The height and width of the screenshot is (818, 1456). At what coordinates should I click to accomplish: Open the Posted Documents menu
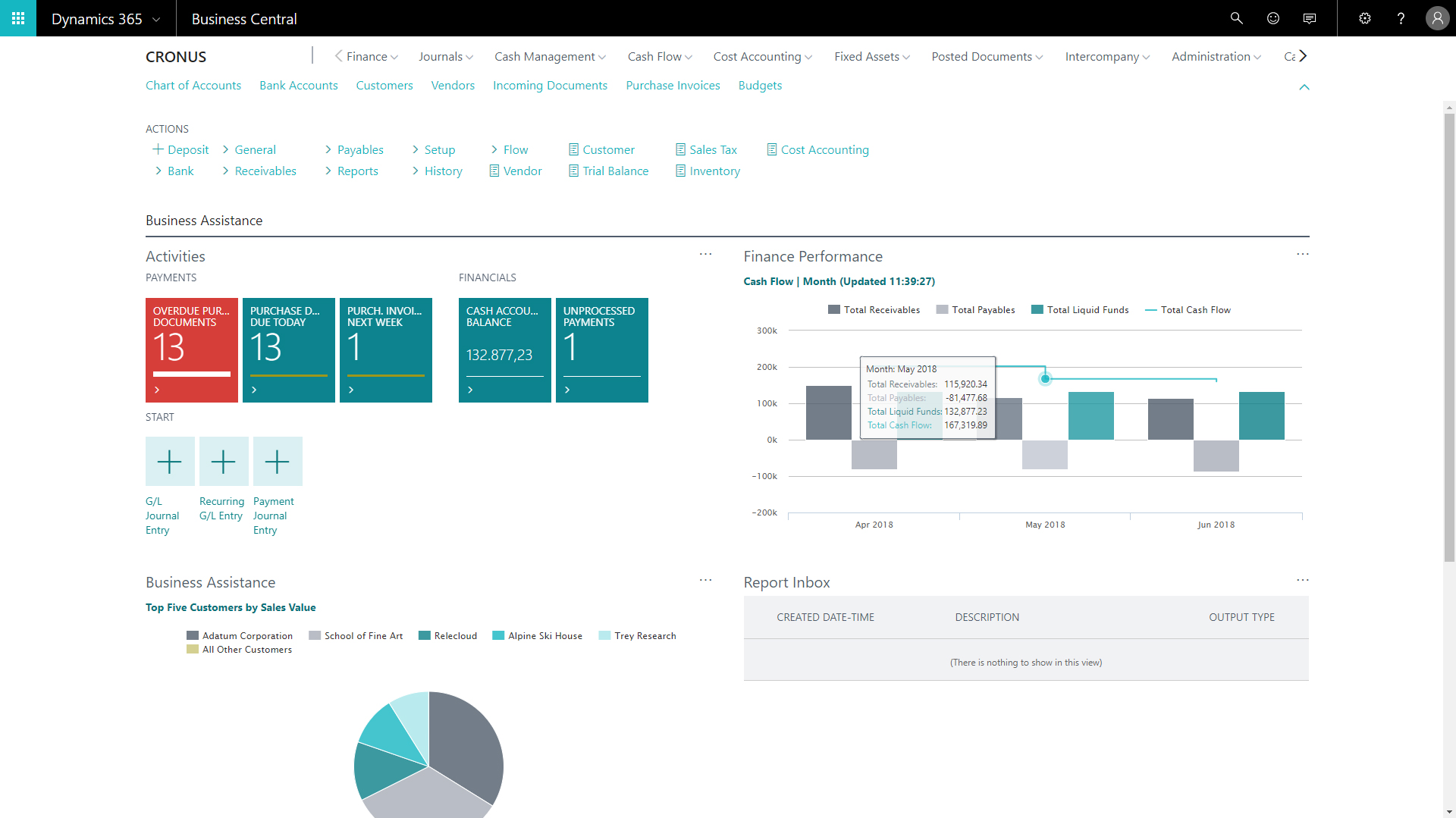click(986, 56)
